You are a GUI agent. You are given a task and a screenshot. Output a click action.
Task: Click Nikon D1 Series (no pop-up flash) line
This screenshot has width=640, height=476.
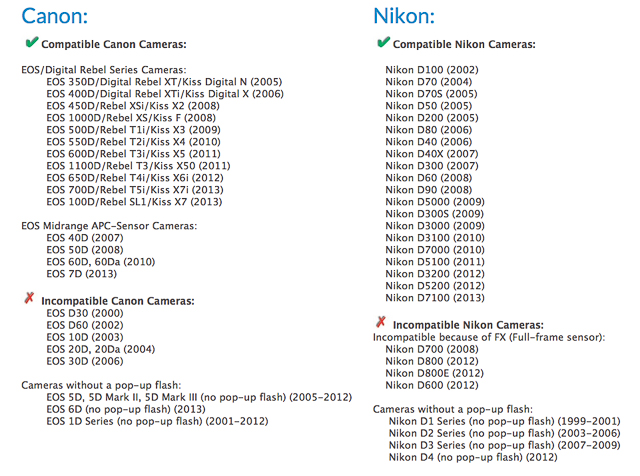(504, 421)
